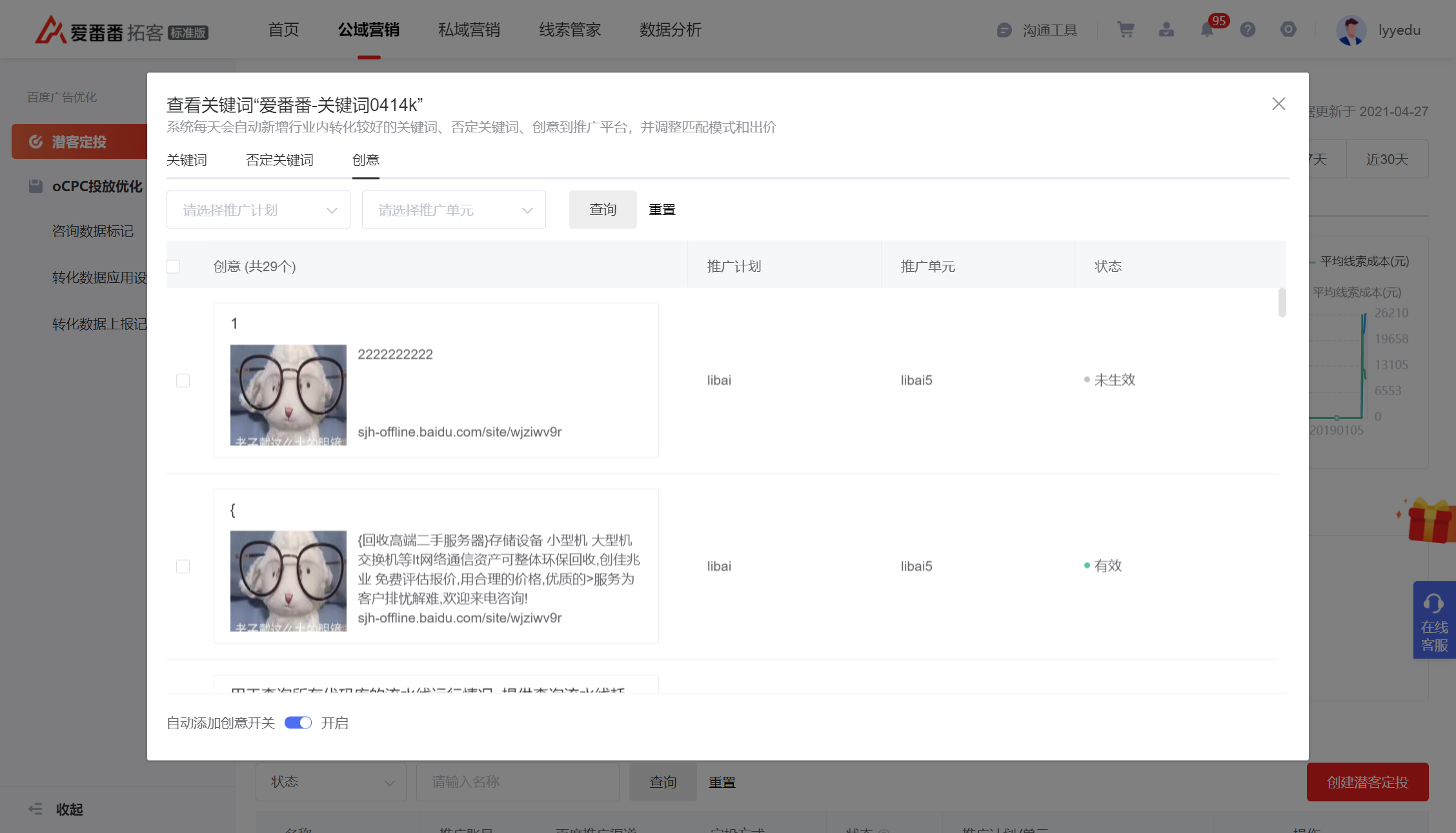The width and height of the screenshot is (1456, 833).
Task: Click 重置 in the dialog filters
Action: pyautogui.click(x=662, y=210)
